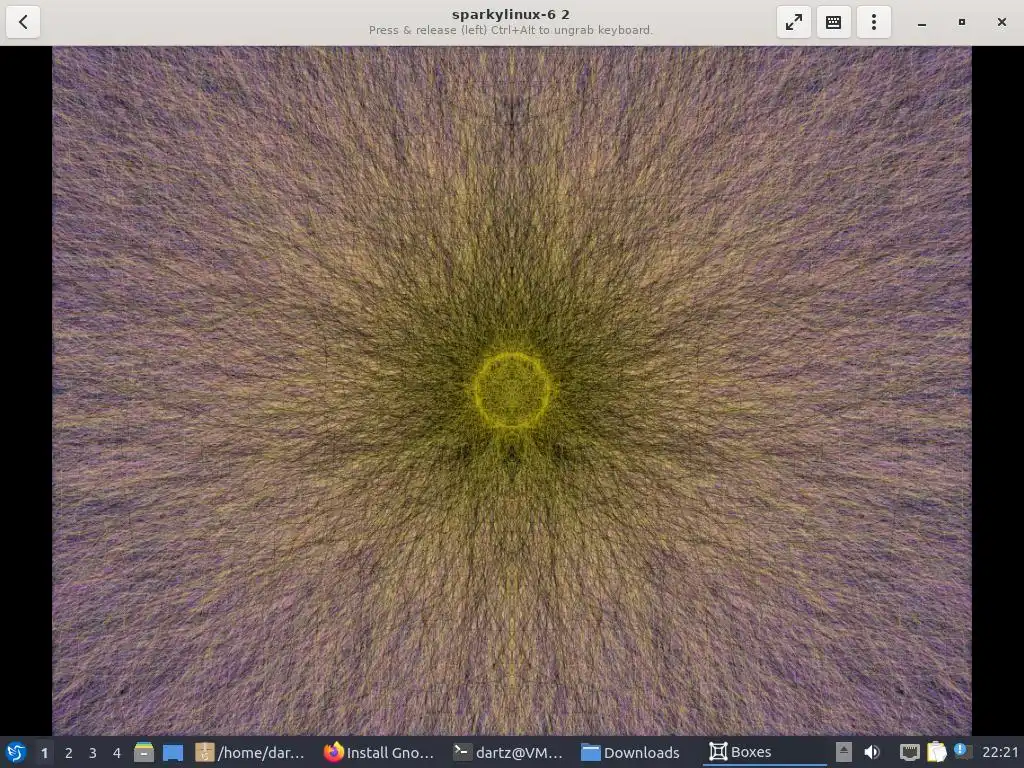The height and width of the screenshot is (768, 1024).
Task: Switch to workspace 4
Action: click(117, 753)
